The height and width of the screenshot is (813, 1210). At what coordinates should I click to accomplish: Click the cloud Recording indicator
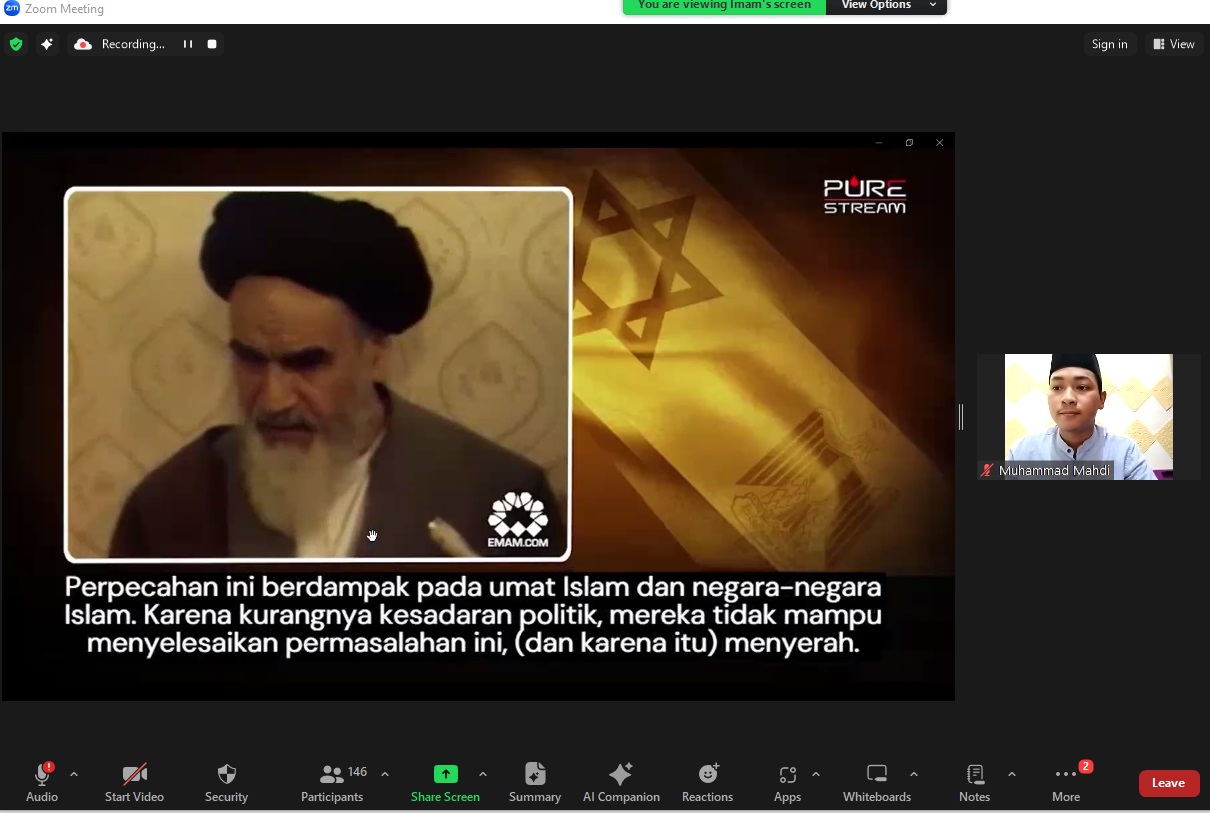(x=120, y=44)
